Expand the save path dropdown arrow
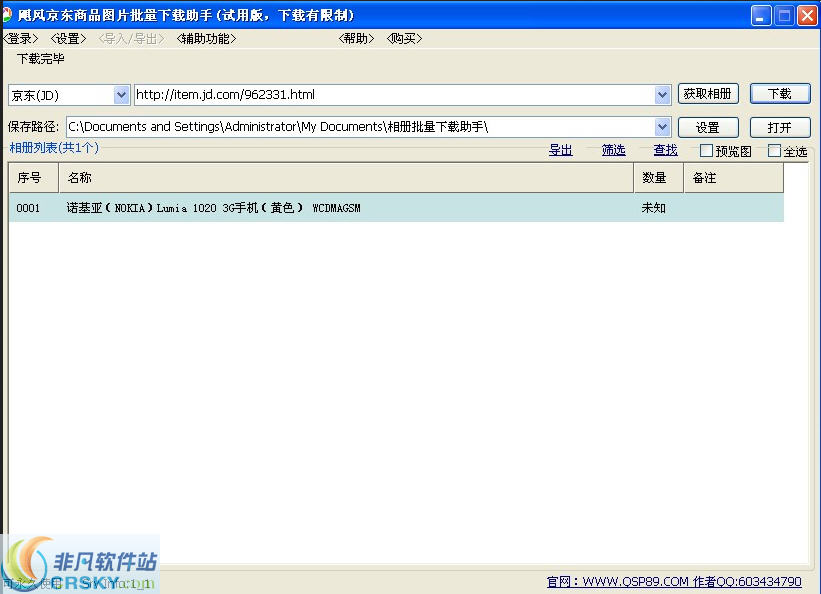 pyautogui.click(x=662, y=127)
